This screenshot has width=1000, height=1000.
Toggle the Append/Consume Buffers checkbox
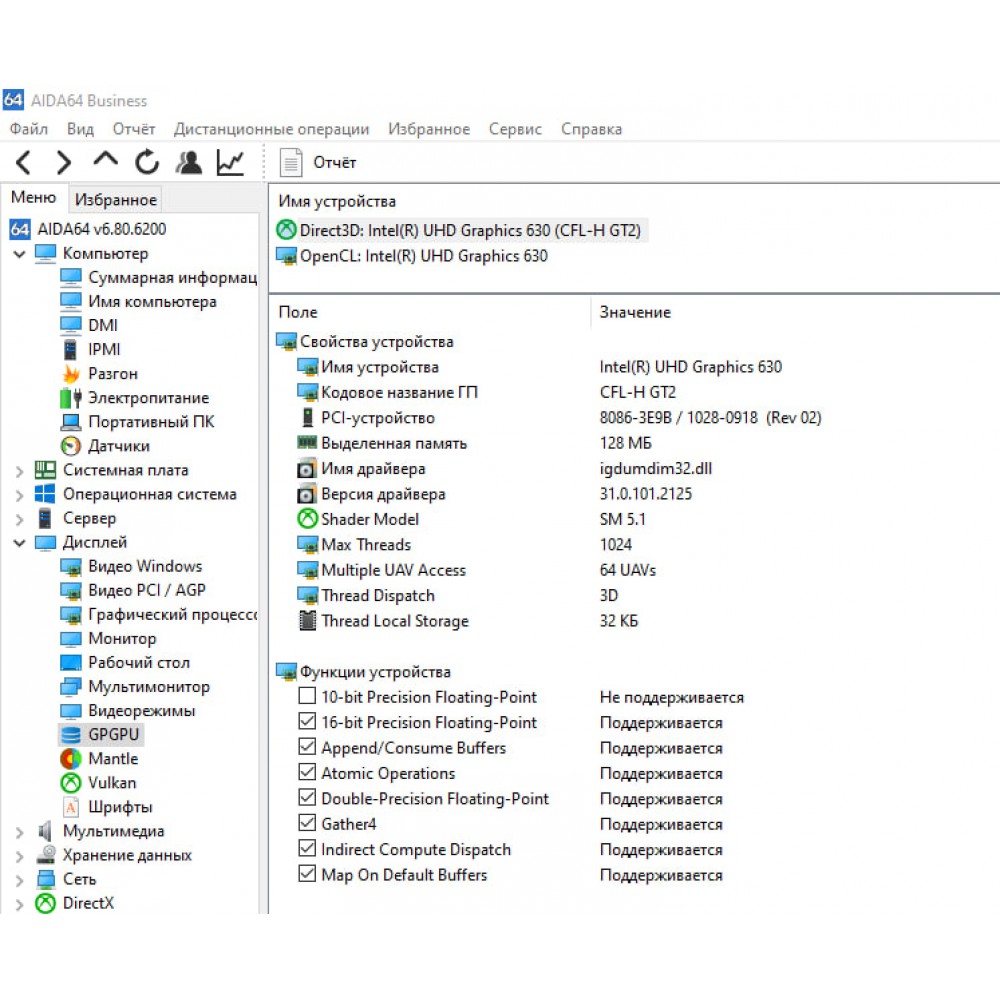(x=307, y=746)
